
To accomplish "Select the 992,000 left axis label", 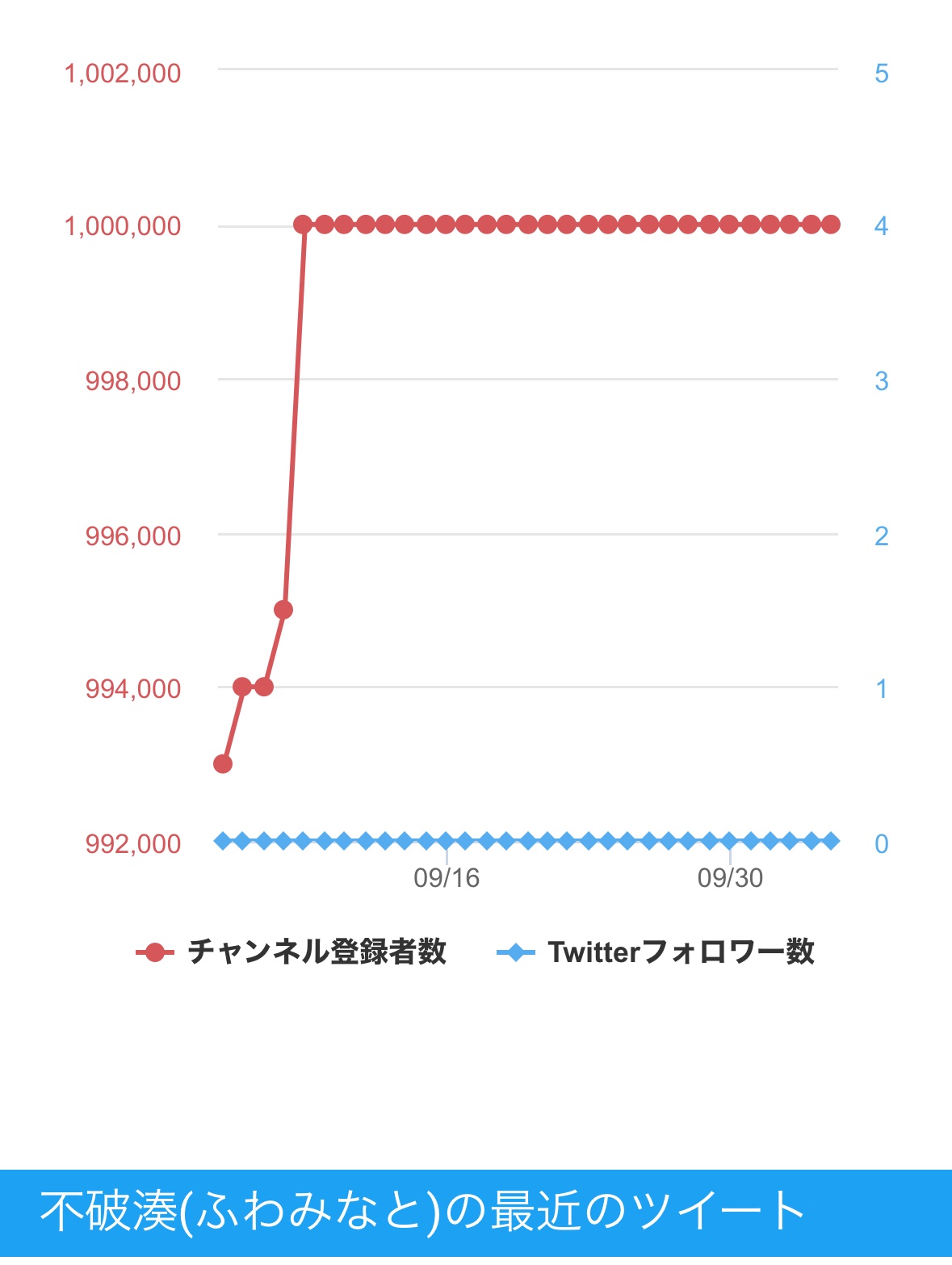I will pyautogui.click(x=133, y=843).
